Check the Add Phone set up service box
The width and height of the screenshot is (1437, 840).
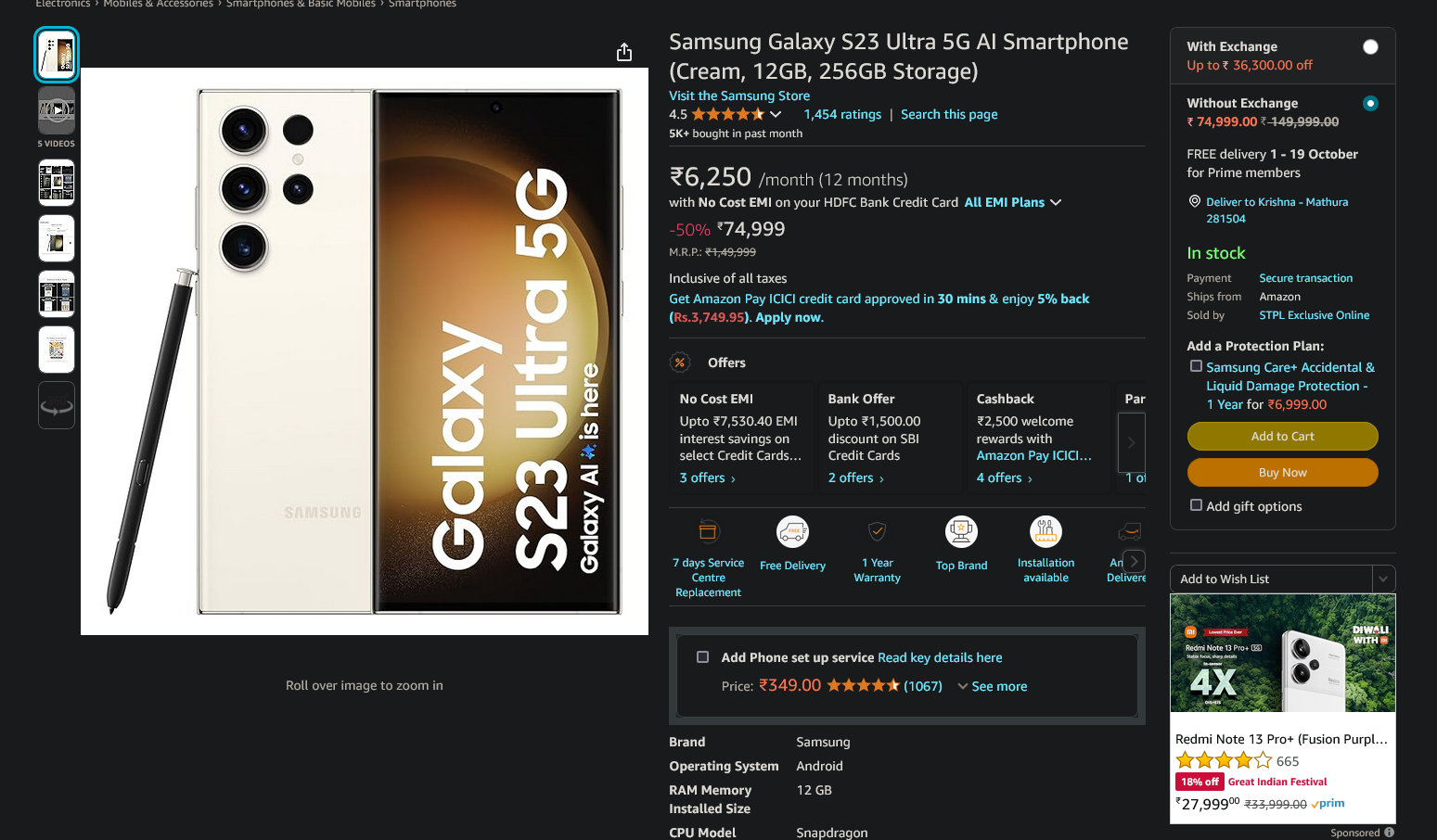pyautogui.click(x=702, y=656)
